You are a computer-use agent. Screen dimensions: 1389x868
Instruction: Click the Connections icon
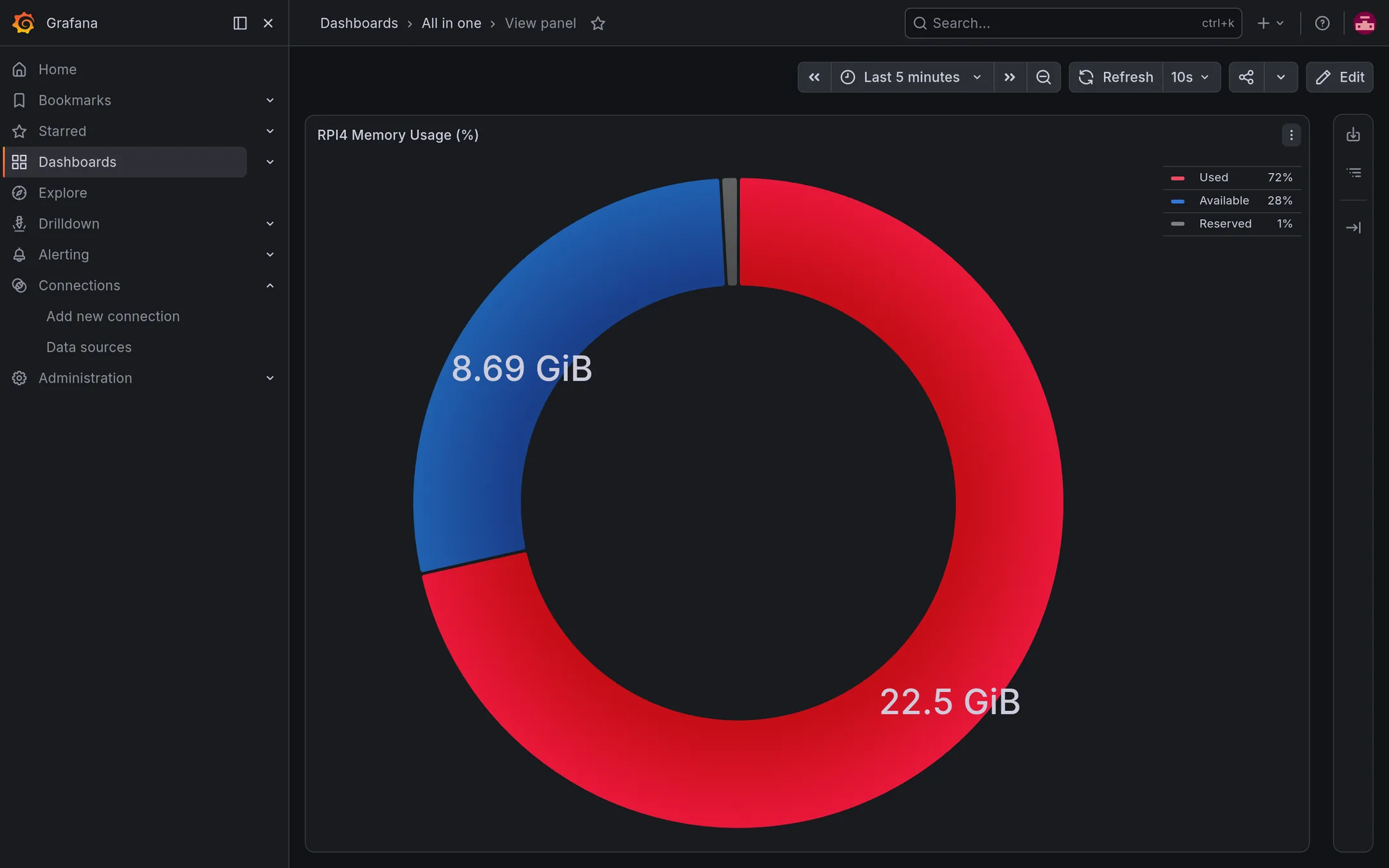19,285
